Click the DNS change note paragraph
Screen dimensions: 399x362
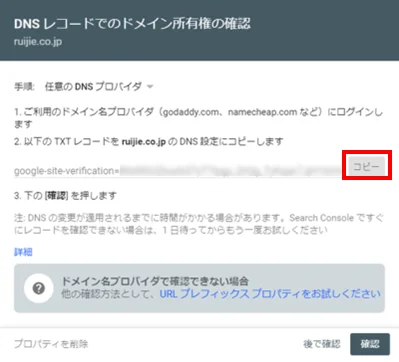[199, 224]
